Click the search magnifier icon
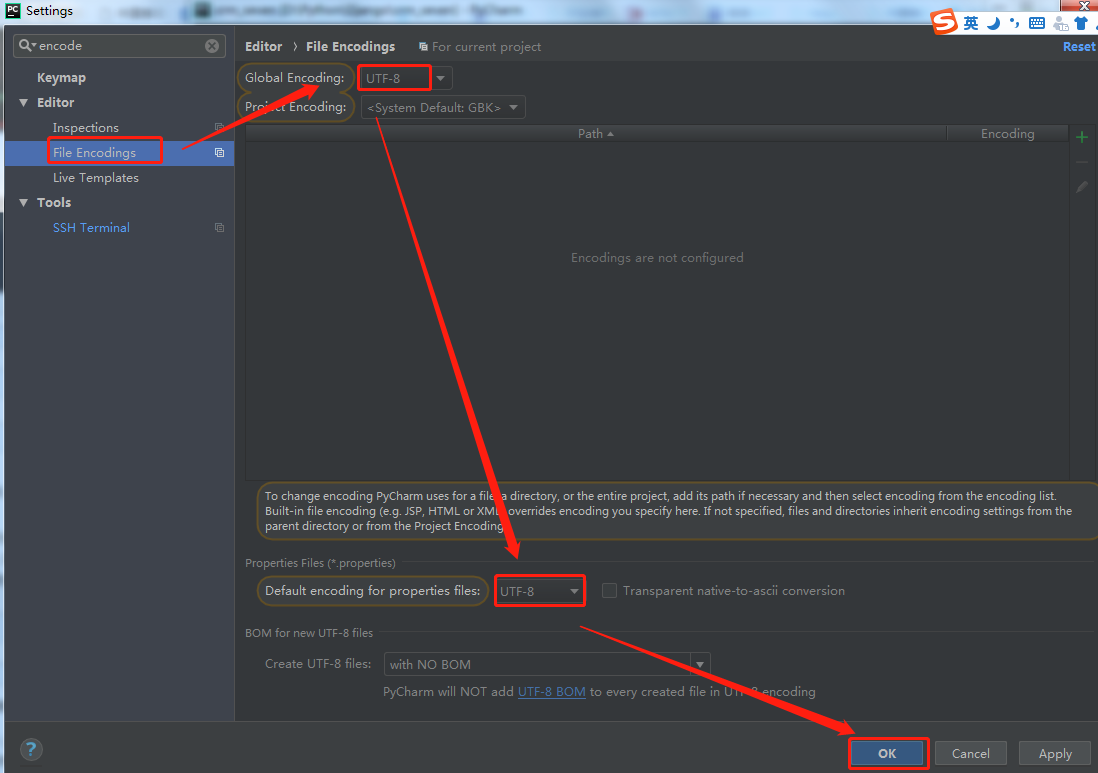 [26, 46]
